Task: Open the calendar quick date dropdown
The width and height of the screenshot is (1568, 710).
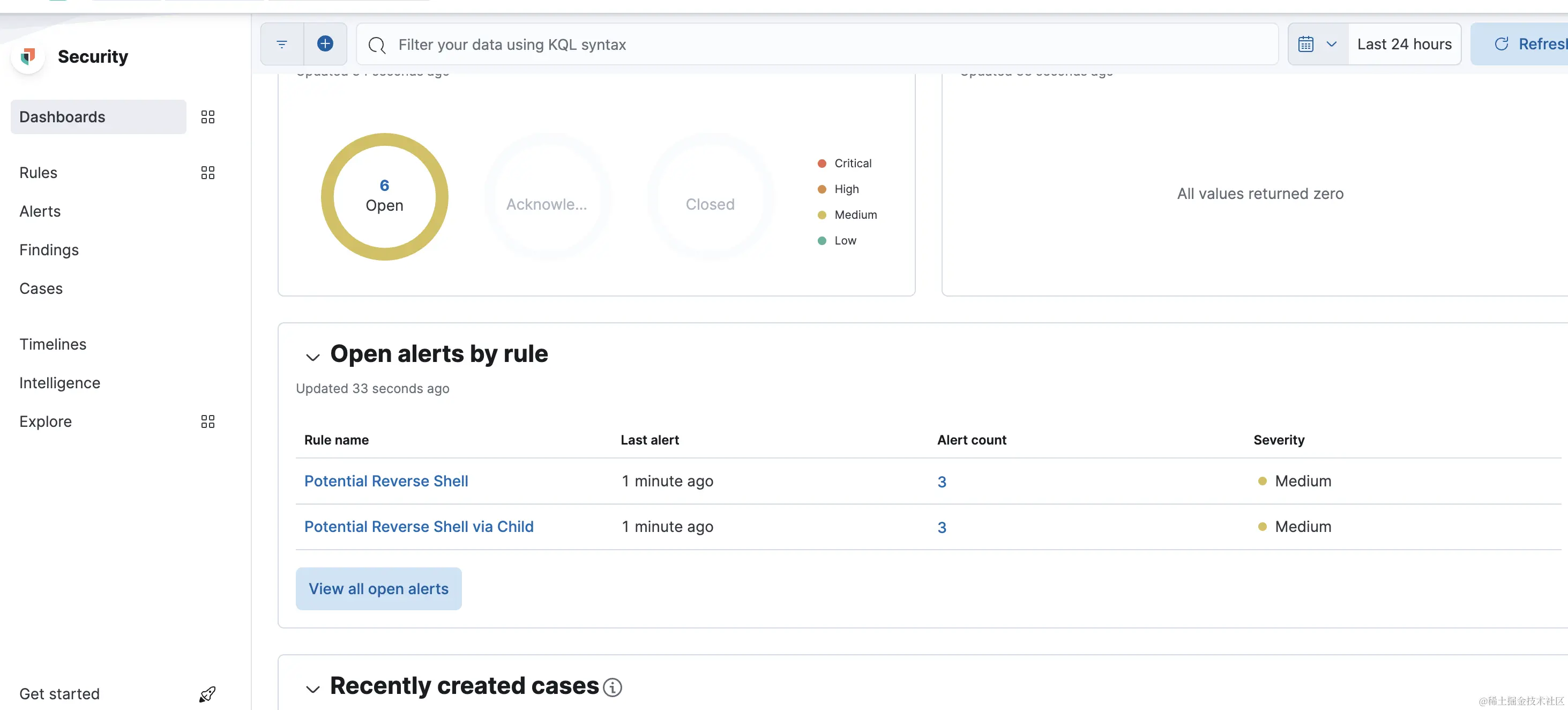Action: click(1318, 45)
